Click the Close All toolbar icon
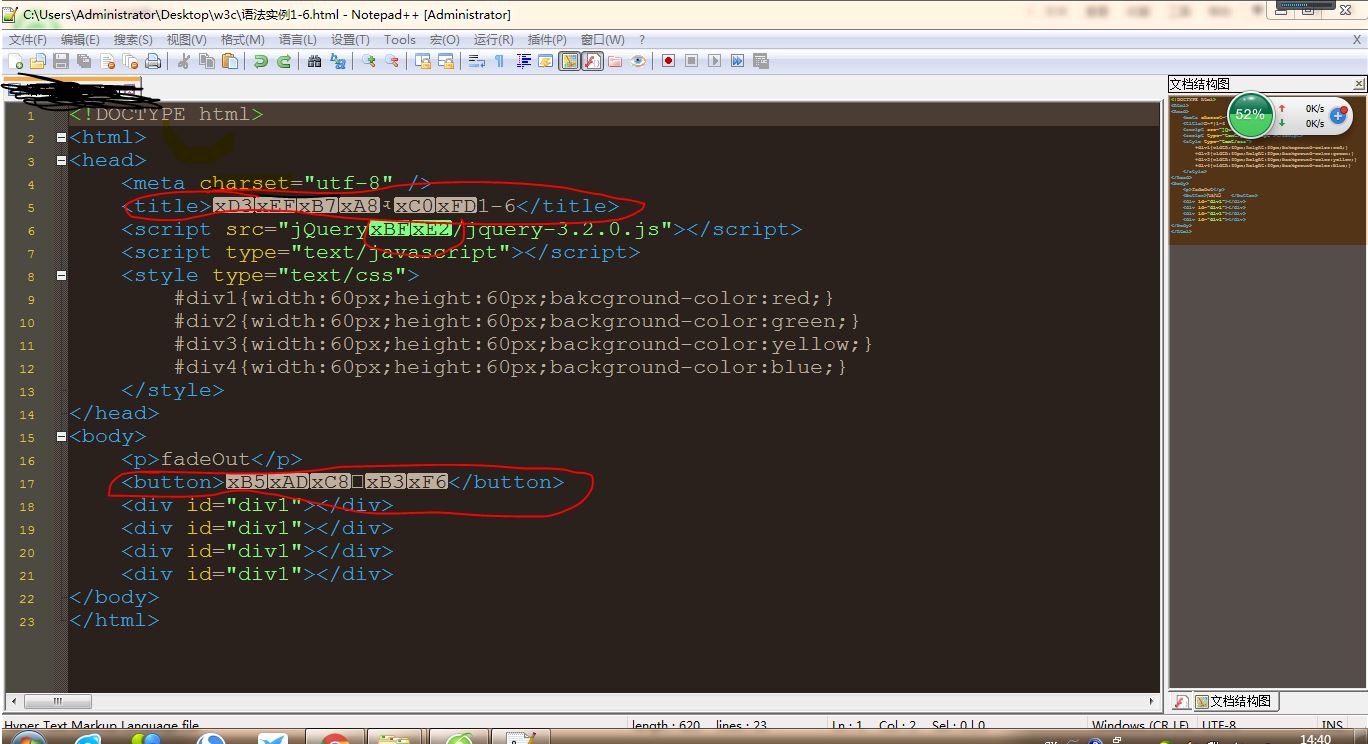 pyautogui.click(x=130, y=61)
